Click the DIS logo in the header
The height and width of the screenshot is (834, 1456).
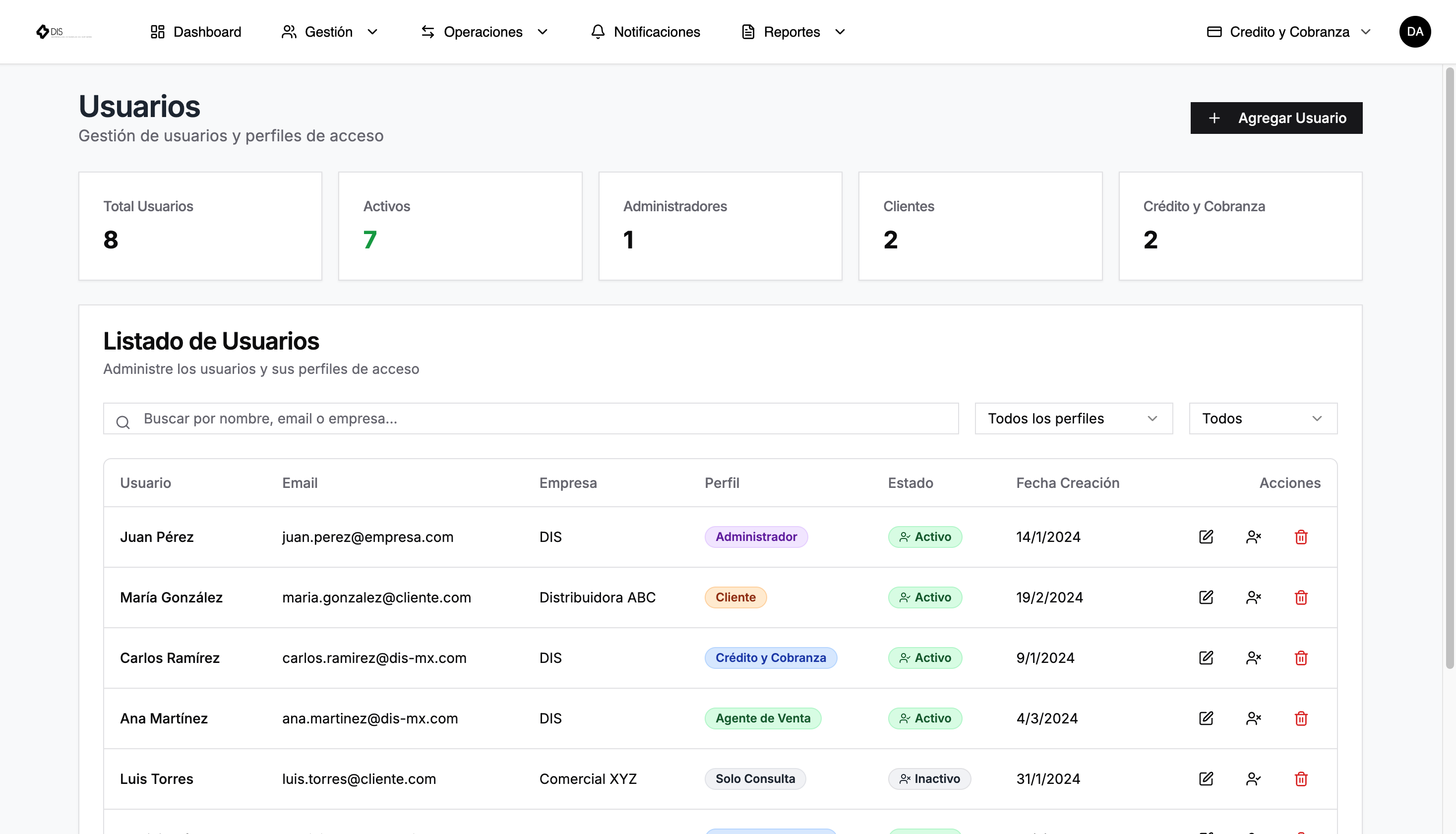click(x=63, y=32)
